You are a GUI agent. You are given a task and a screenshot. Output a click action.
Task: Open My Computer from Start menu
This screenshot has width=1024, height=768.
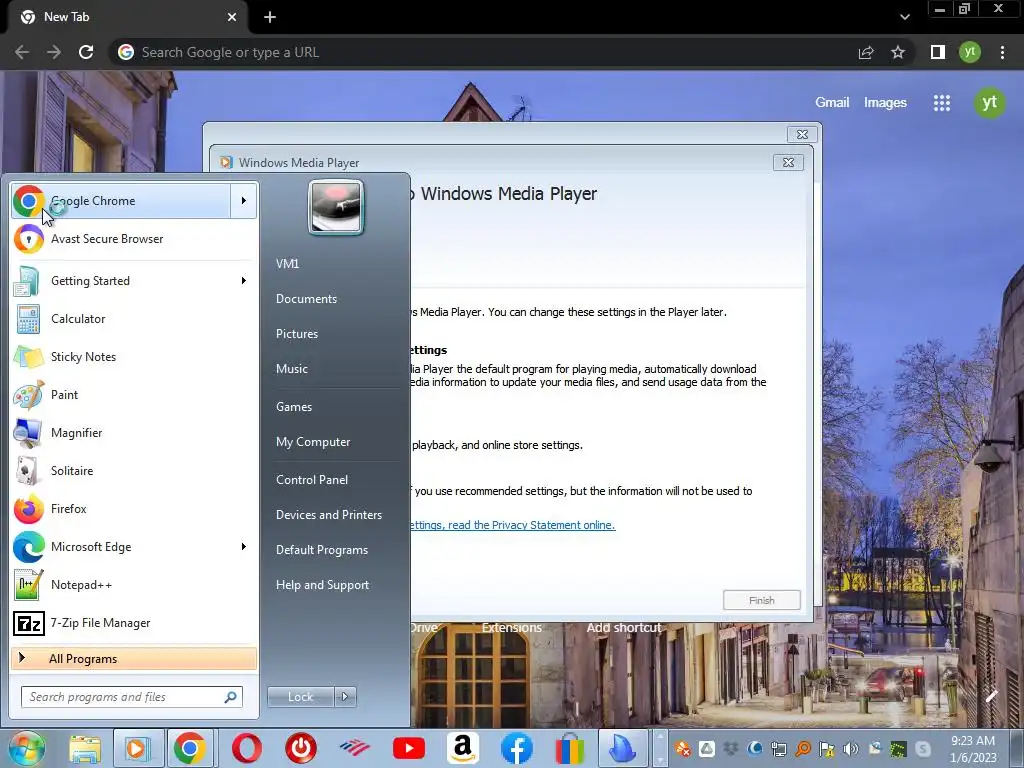point(313,442)
